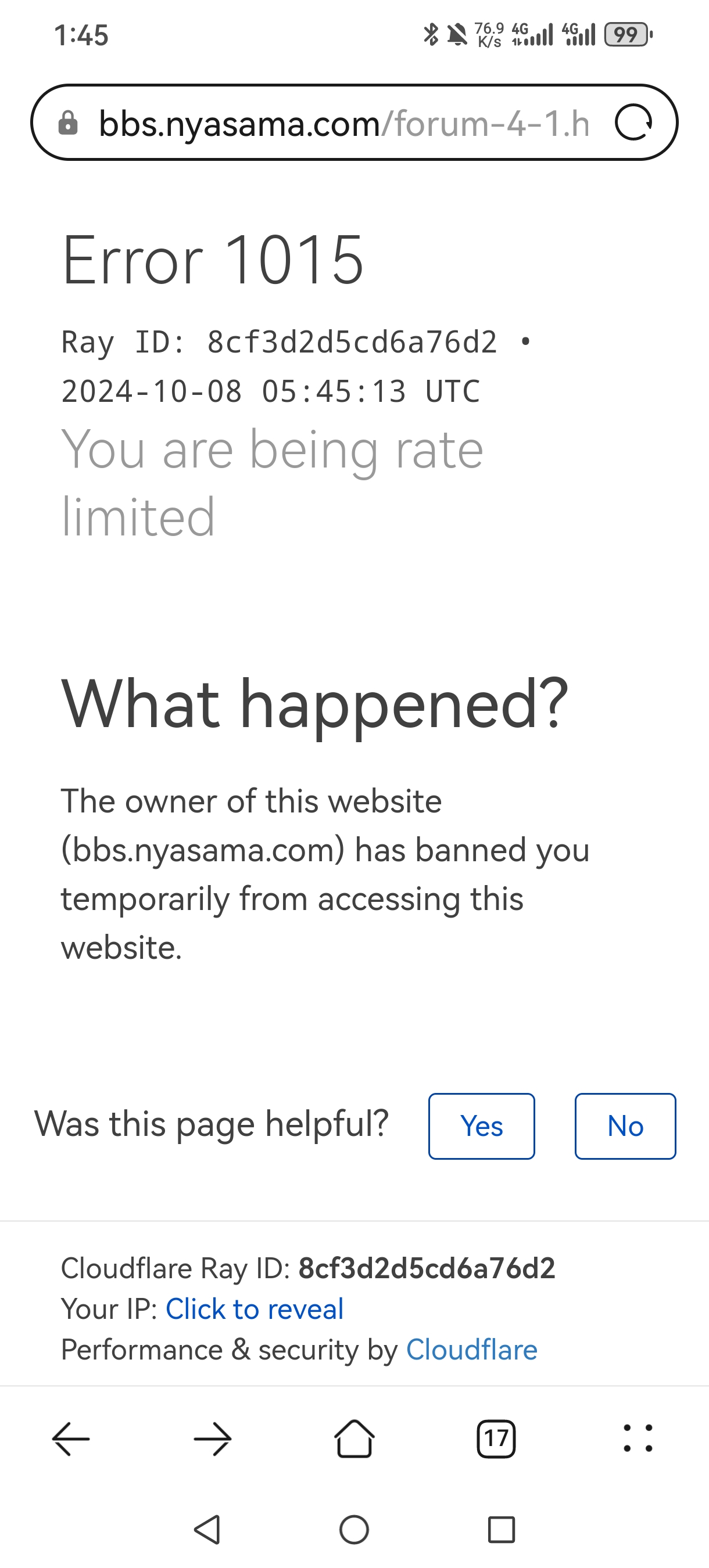Tap the bbs.nyasama.com URL address field
The width and height of the screenshot is (709, 1568).
(x=344, y=124)
